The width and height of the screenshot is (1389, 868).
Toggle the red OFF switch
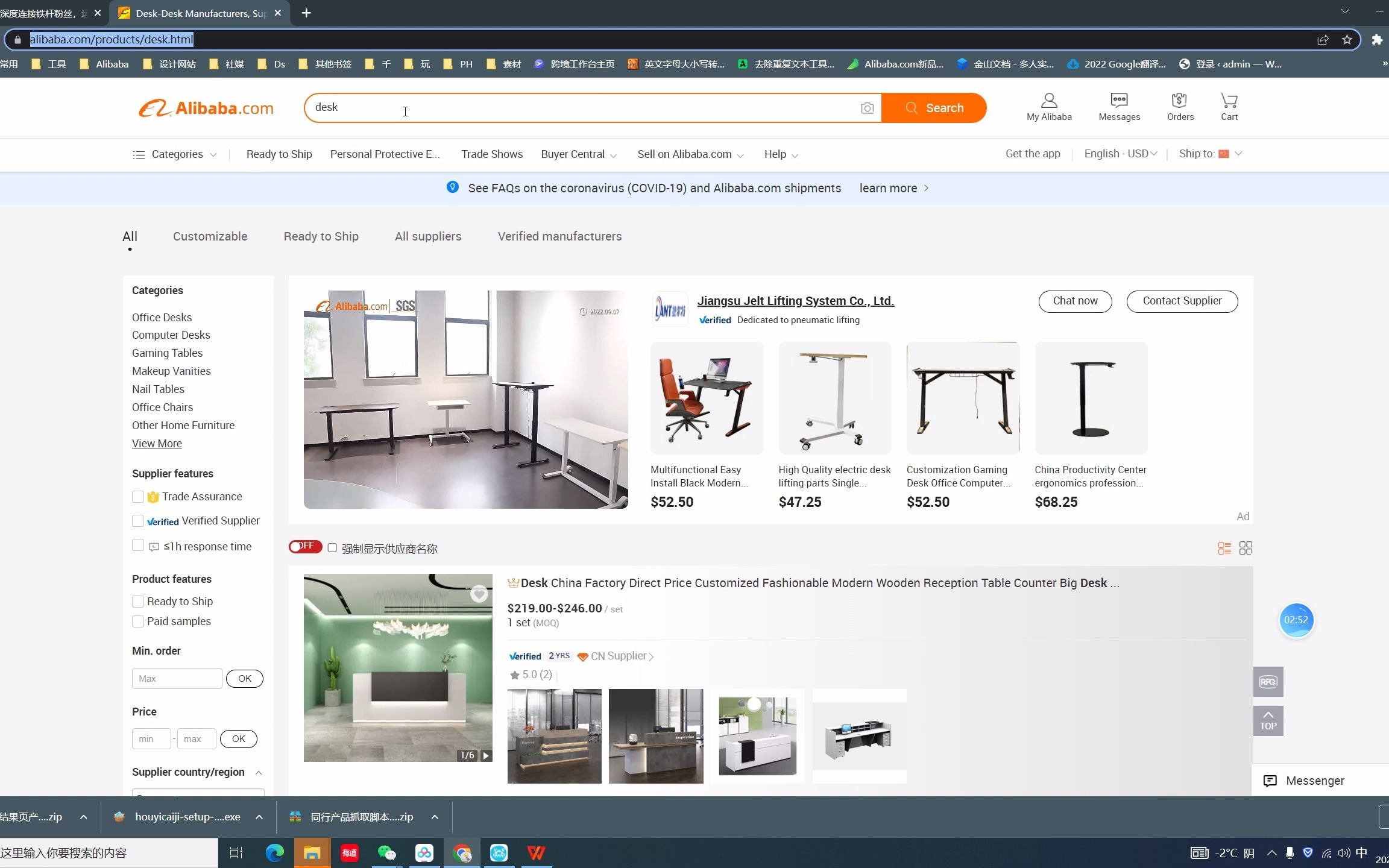[x=305, y=546]
